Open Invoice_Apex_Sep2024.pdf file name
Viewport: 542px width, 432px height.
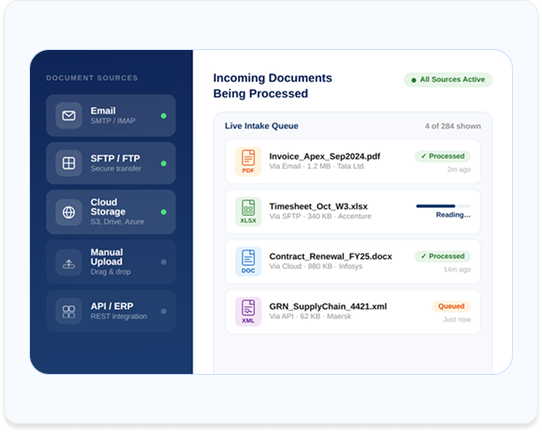(x=325, y=157)
